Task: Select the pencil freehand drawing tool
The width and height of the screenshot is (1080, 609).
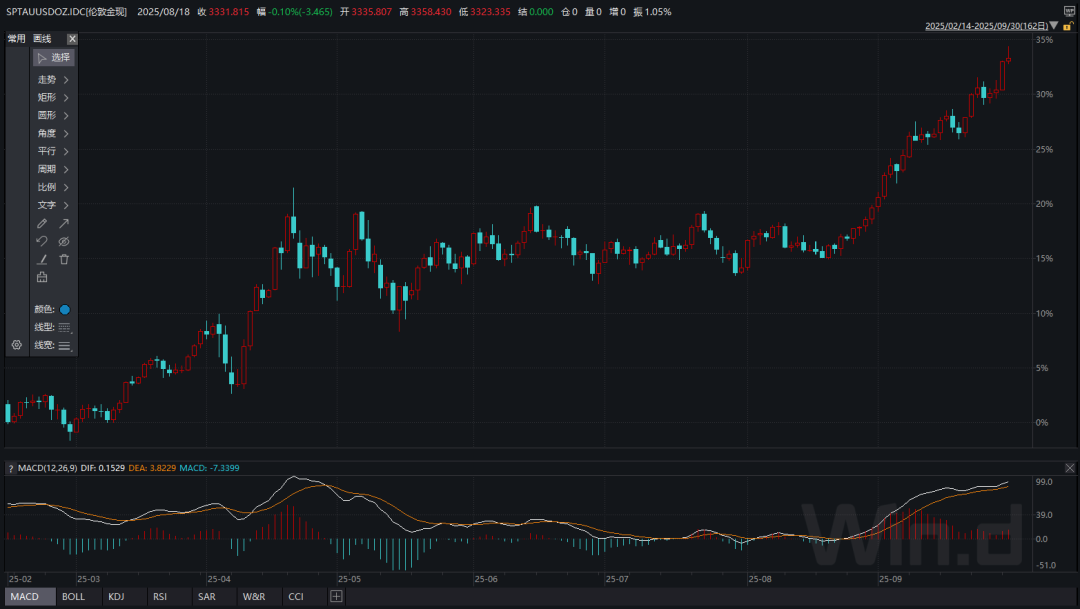Action: coord(42,223)
